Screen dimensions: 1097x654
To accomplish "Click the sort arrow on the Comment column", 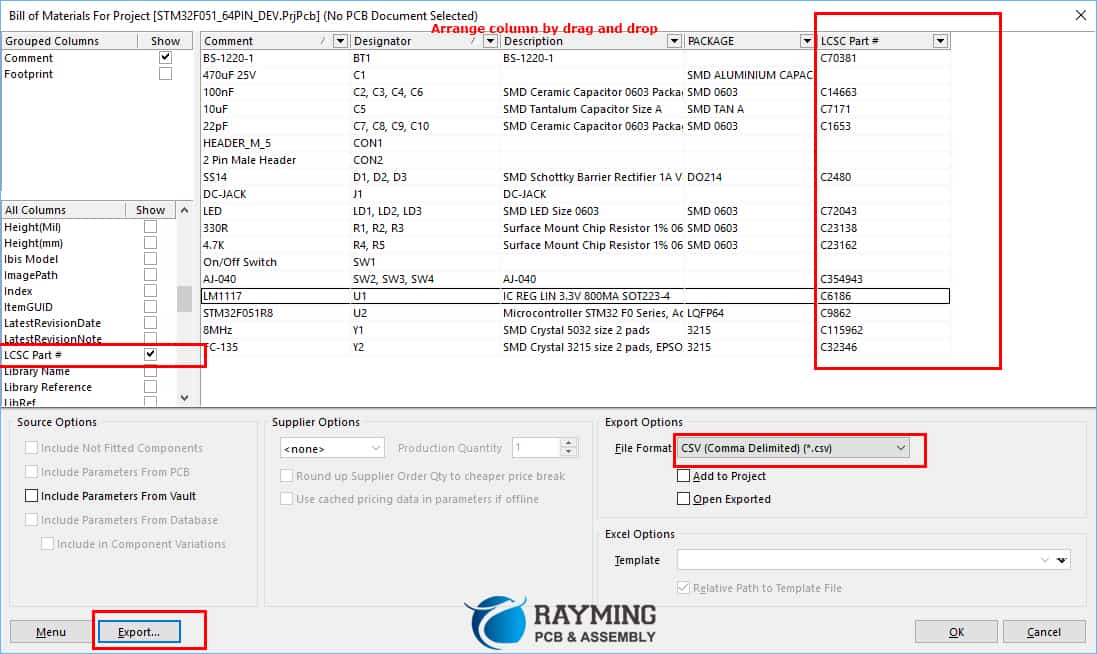I will click(x=322, y=40).
